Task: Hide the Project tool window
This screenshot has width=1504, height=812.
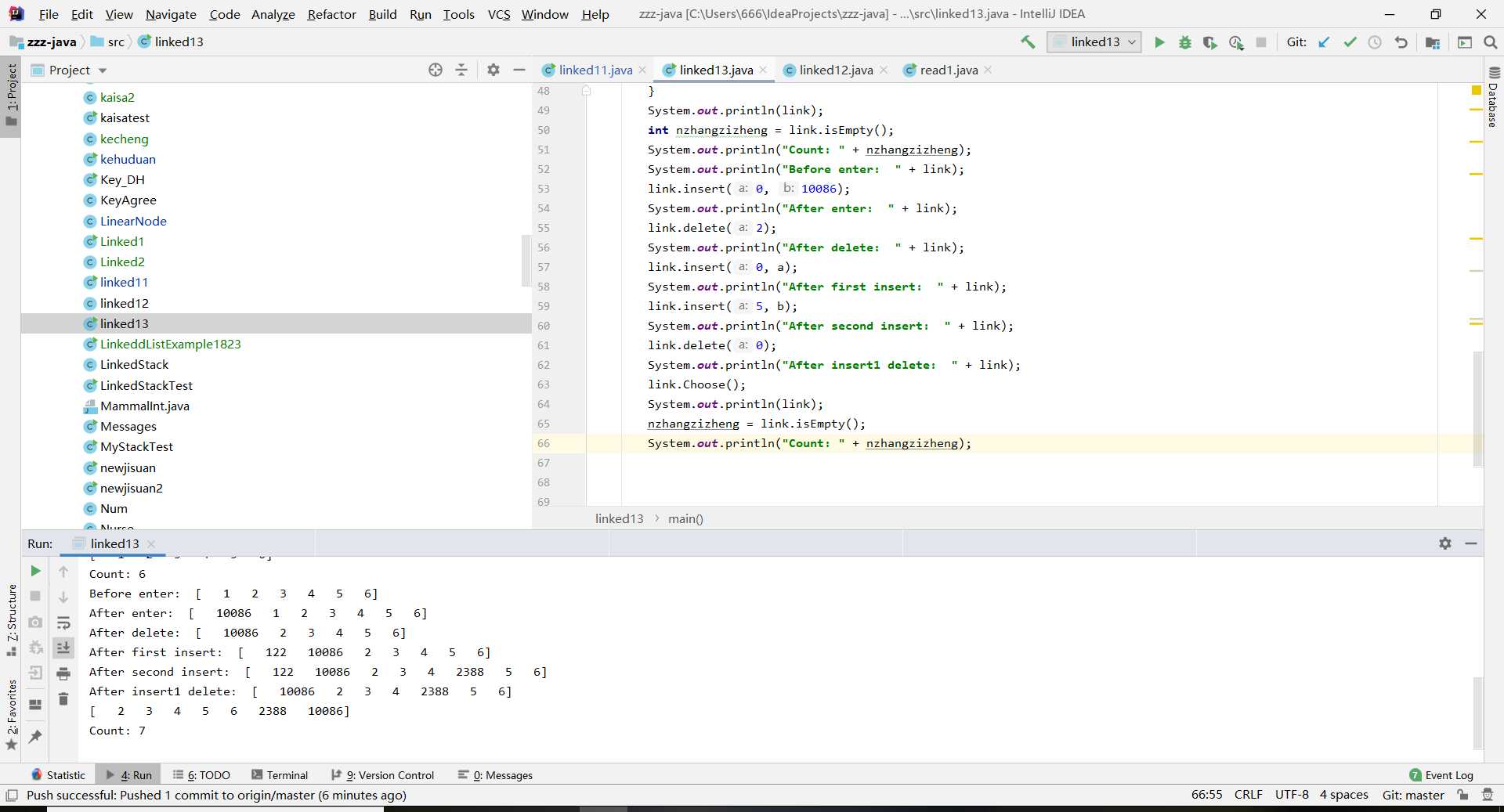Action: point(519,70)
